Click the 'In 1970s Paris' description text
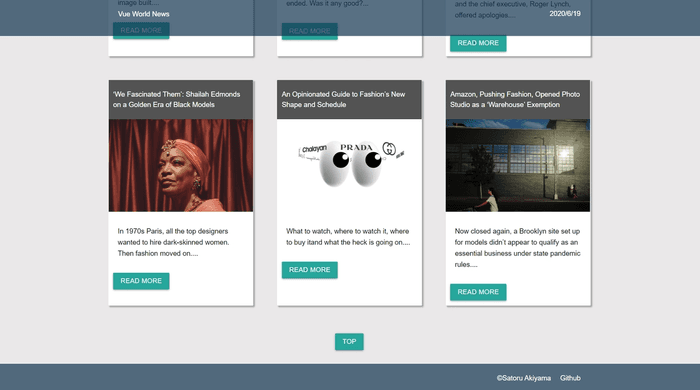The width and height of the screenshot is (700, 390). (x=173, y=242)
